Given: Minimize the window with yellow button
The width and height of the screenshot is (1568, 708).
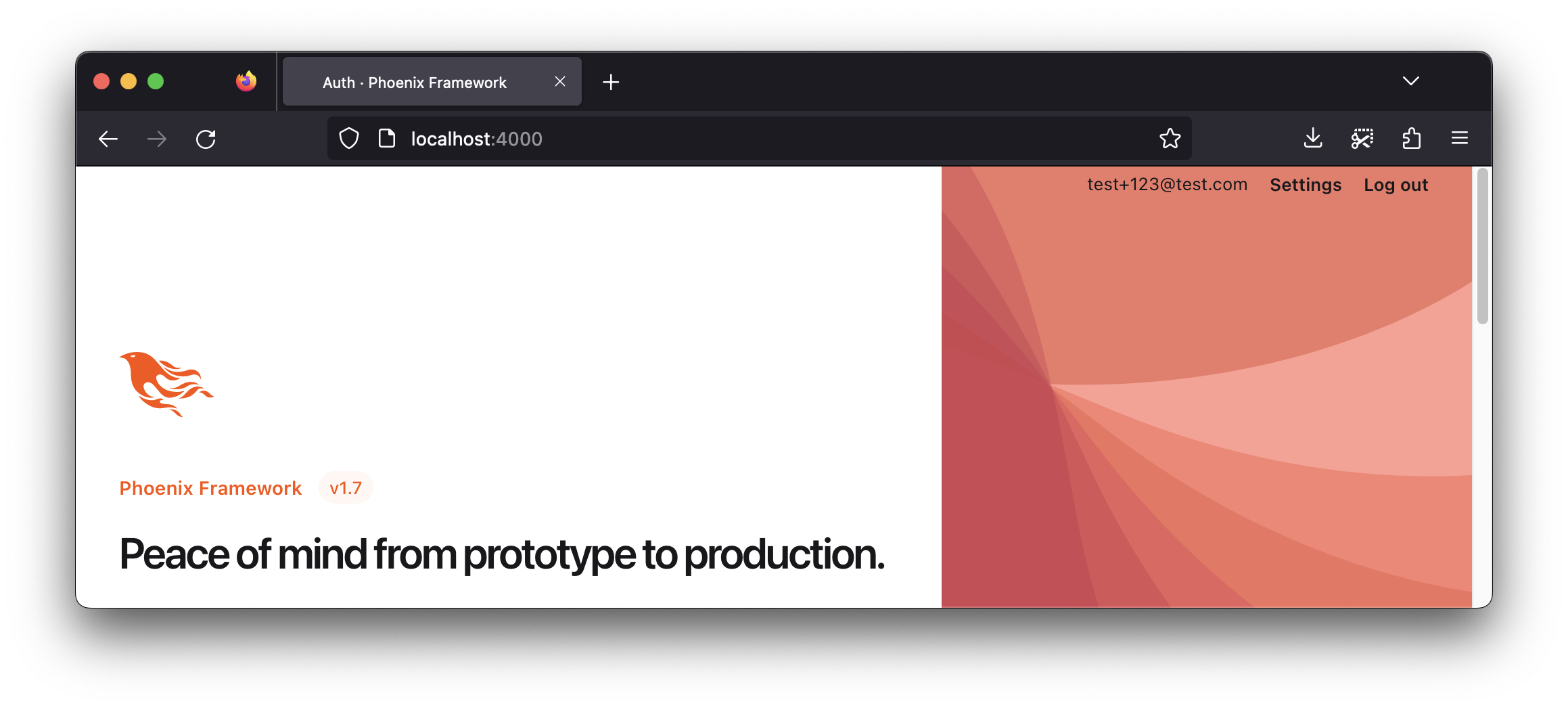Looking at the screenshot, I should point(129,81).
